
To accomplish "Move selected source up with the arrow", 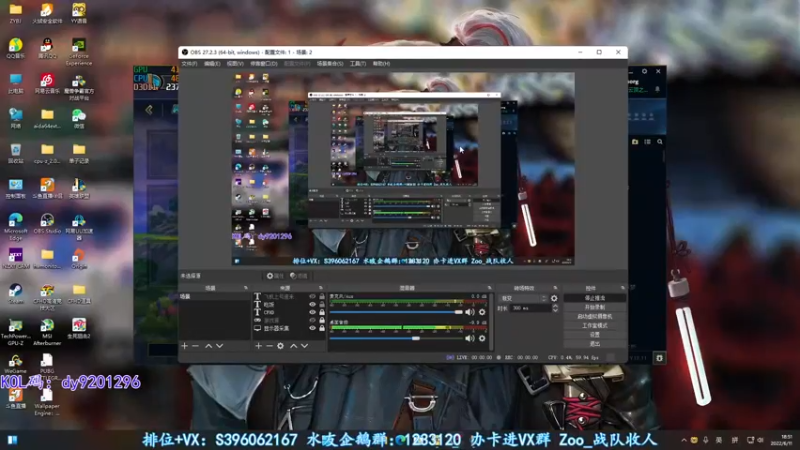I will point(293,346).
